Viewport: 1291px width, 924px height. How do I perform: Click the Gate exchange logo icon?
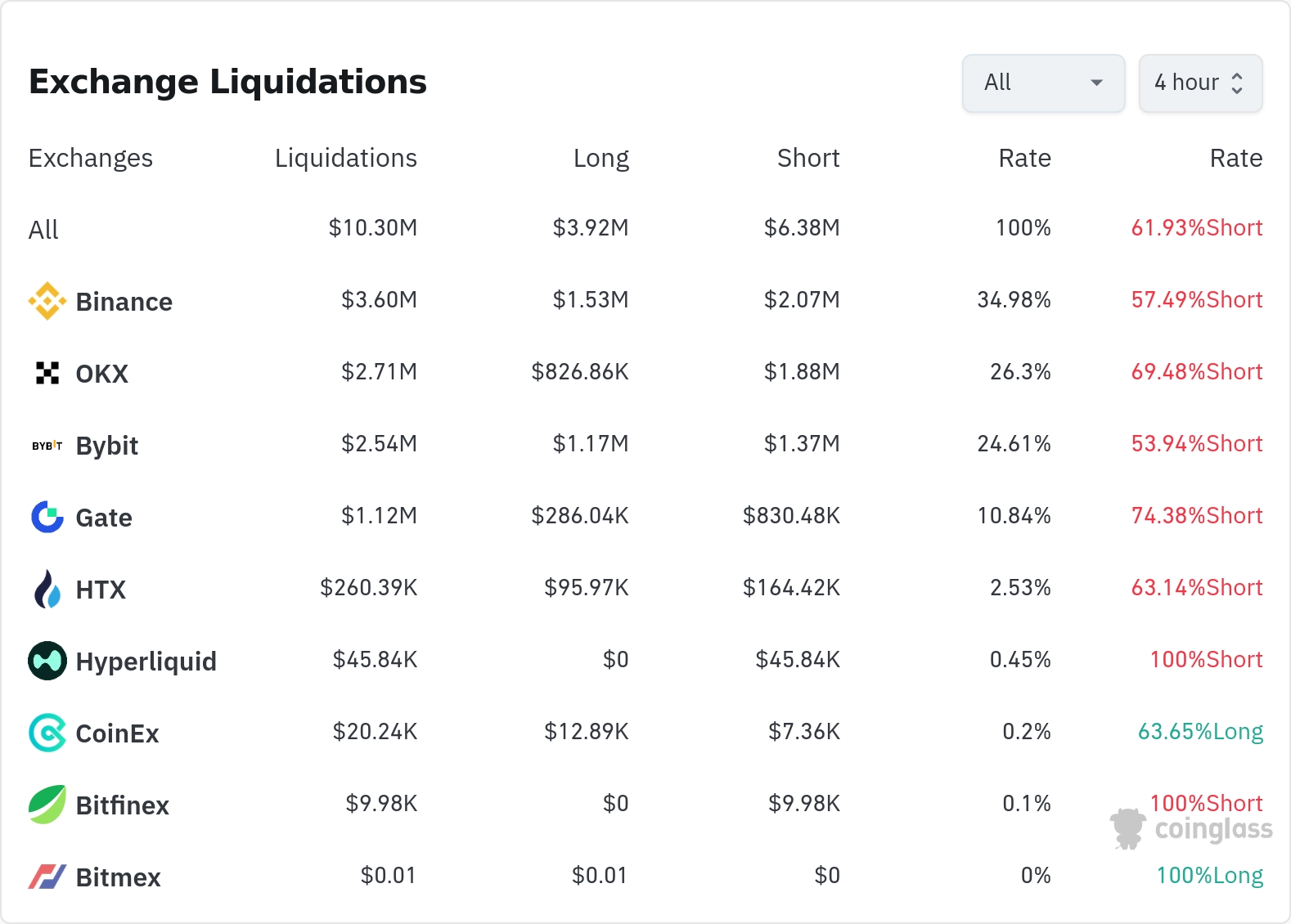(47, 517)
